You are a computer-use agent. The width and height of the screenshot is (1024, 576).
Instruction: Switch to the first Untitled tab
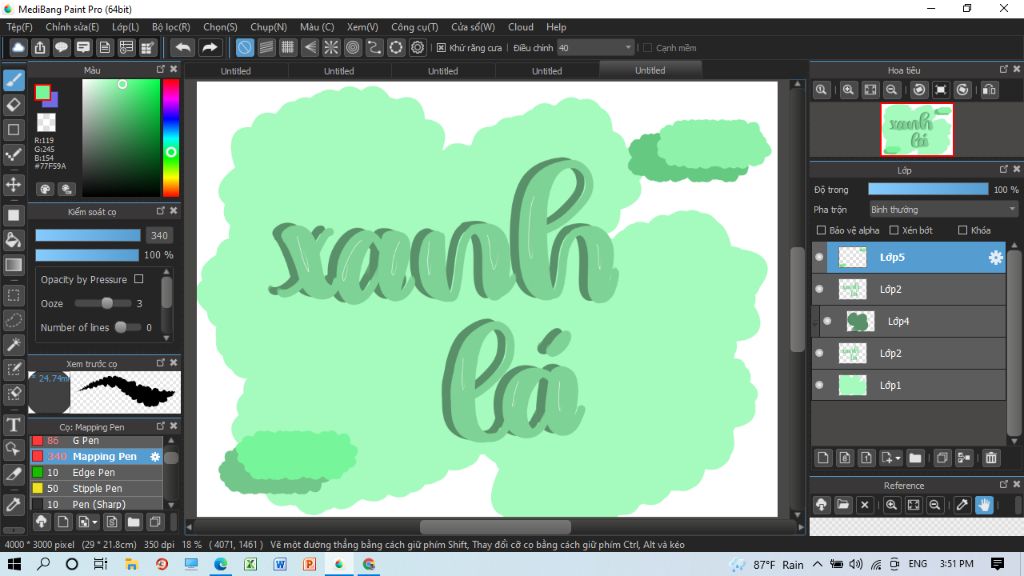236,71
